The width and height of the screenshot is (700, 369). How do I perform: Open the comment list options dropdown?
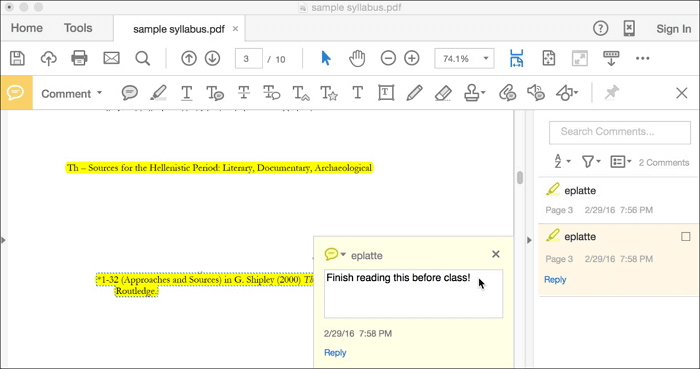621,161
